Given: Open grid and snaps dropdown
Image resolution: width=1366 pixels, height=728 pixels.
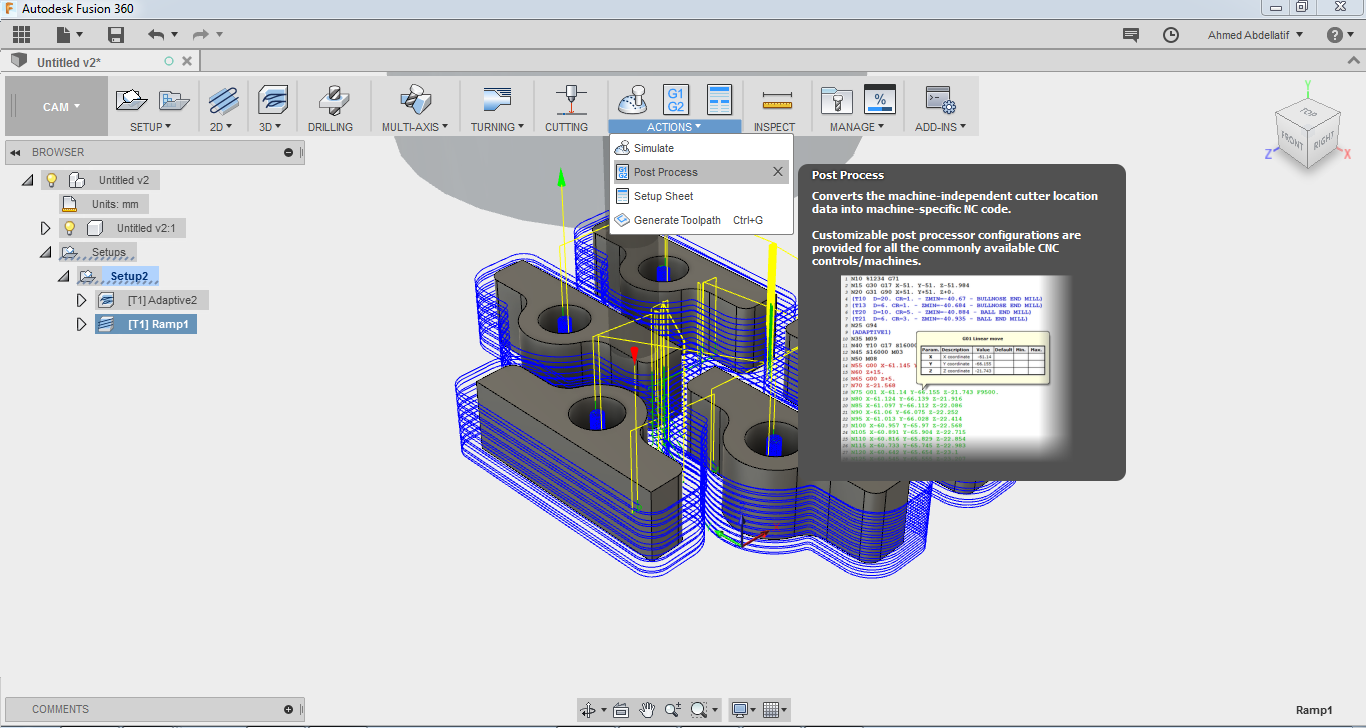Looking at the screenshot, I should pyautogui.click(x=774, y=709).
